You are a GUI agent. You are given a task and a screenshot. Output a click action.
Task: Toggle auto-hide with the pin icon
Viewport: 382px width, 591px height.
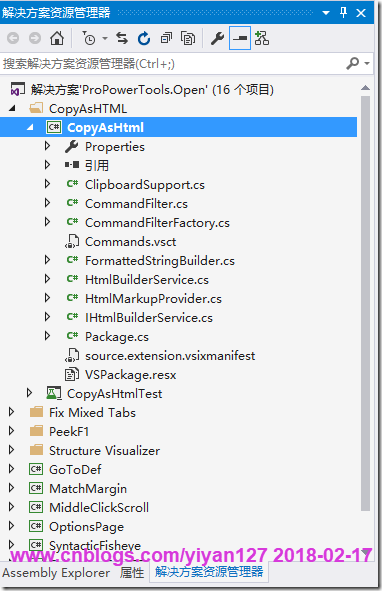pos(343,13)
